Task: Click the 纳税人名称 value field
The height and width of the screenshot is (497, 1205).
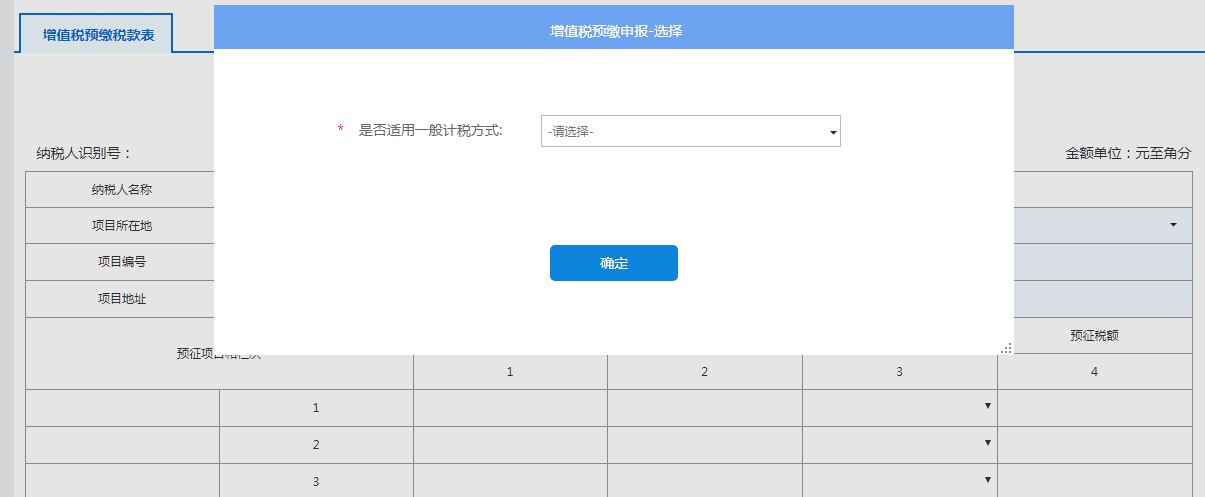Action: [1102, 189]
